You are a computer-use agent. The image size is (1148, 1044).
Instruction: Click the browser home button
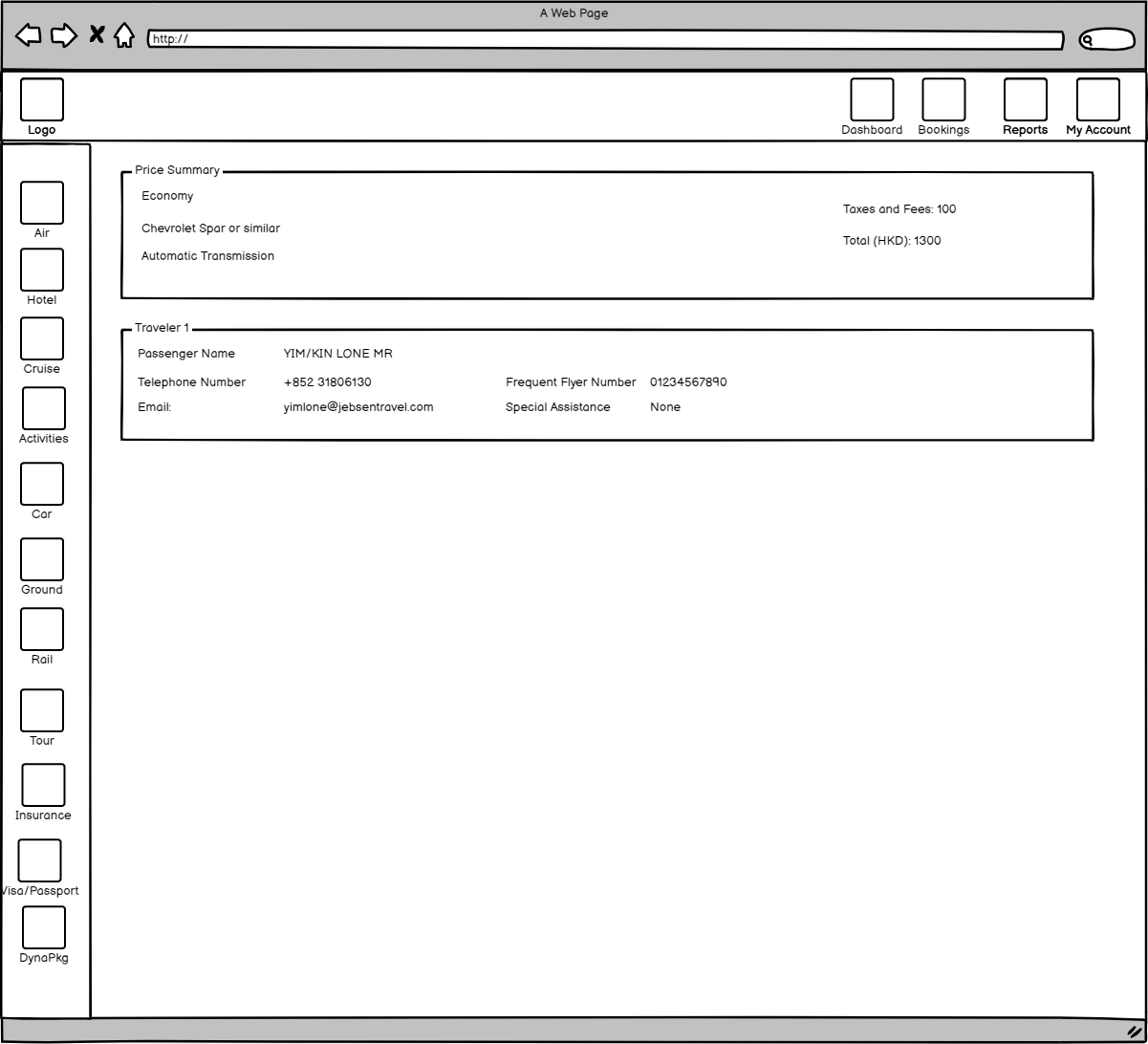[x=124, y=36]
